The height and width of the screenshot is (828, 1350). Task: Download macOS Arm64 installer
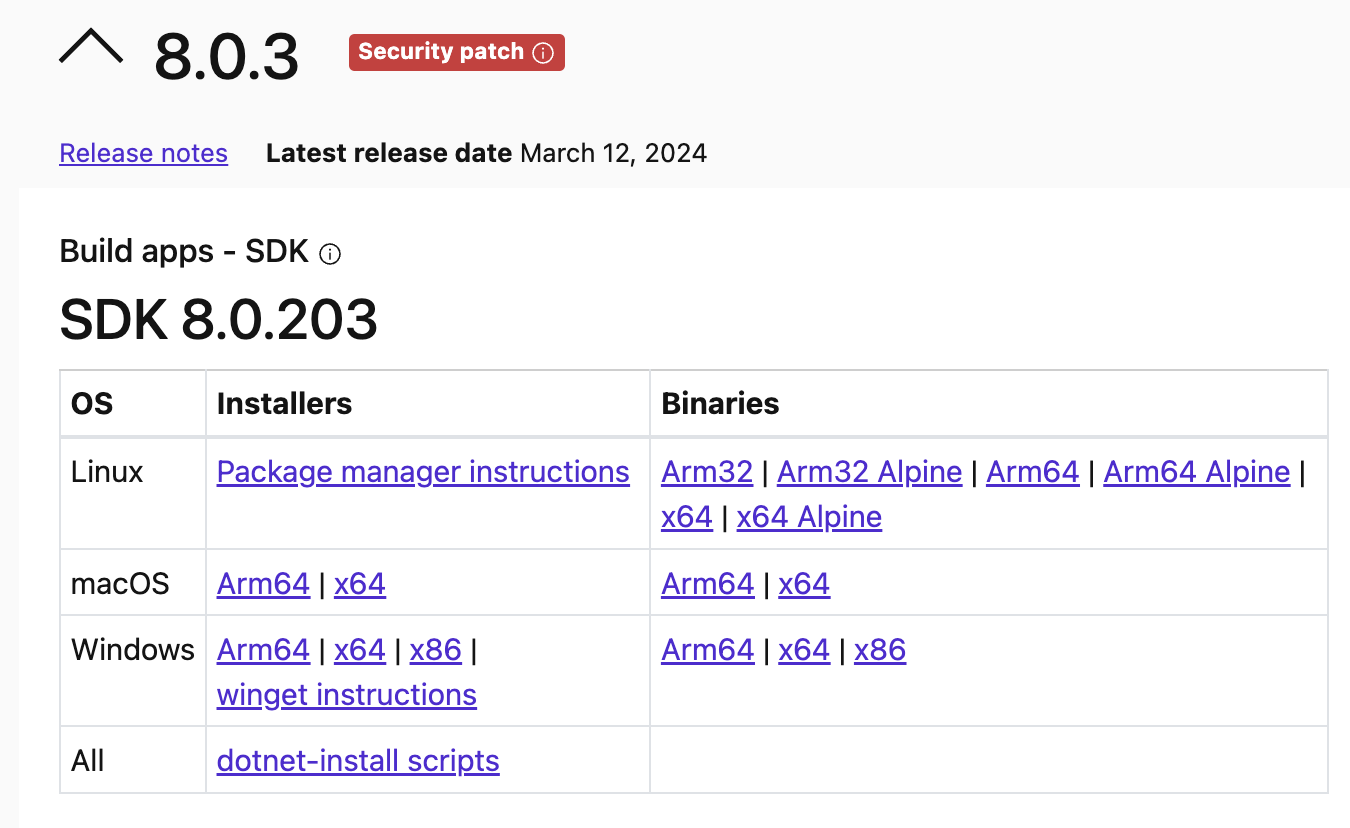[x=263, y=584]
